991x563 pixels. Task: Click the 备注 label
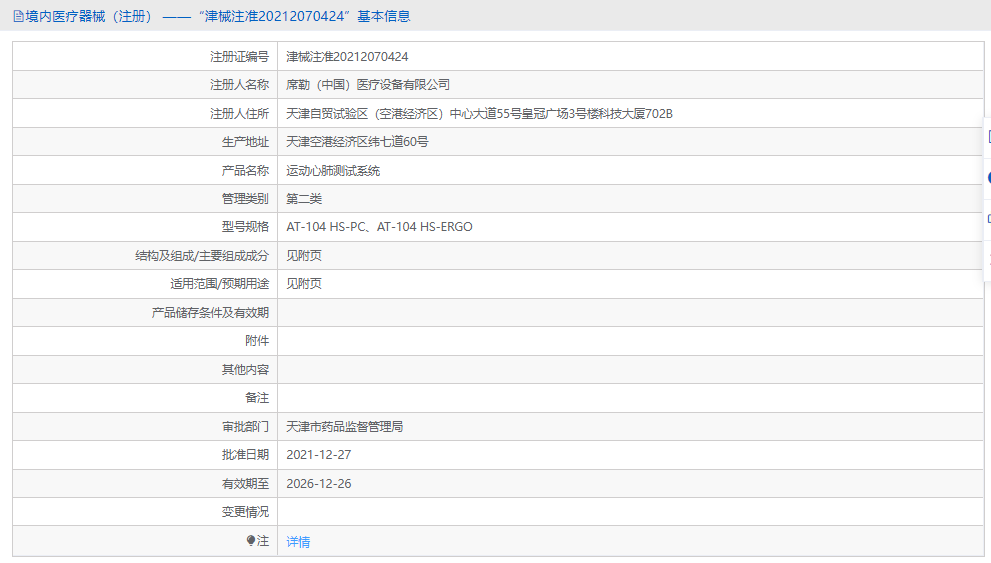(257, 397)
